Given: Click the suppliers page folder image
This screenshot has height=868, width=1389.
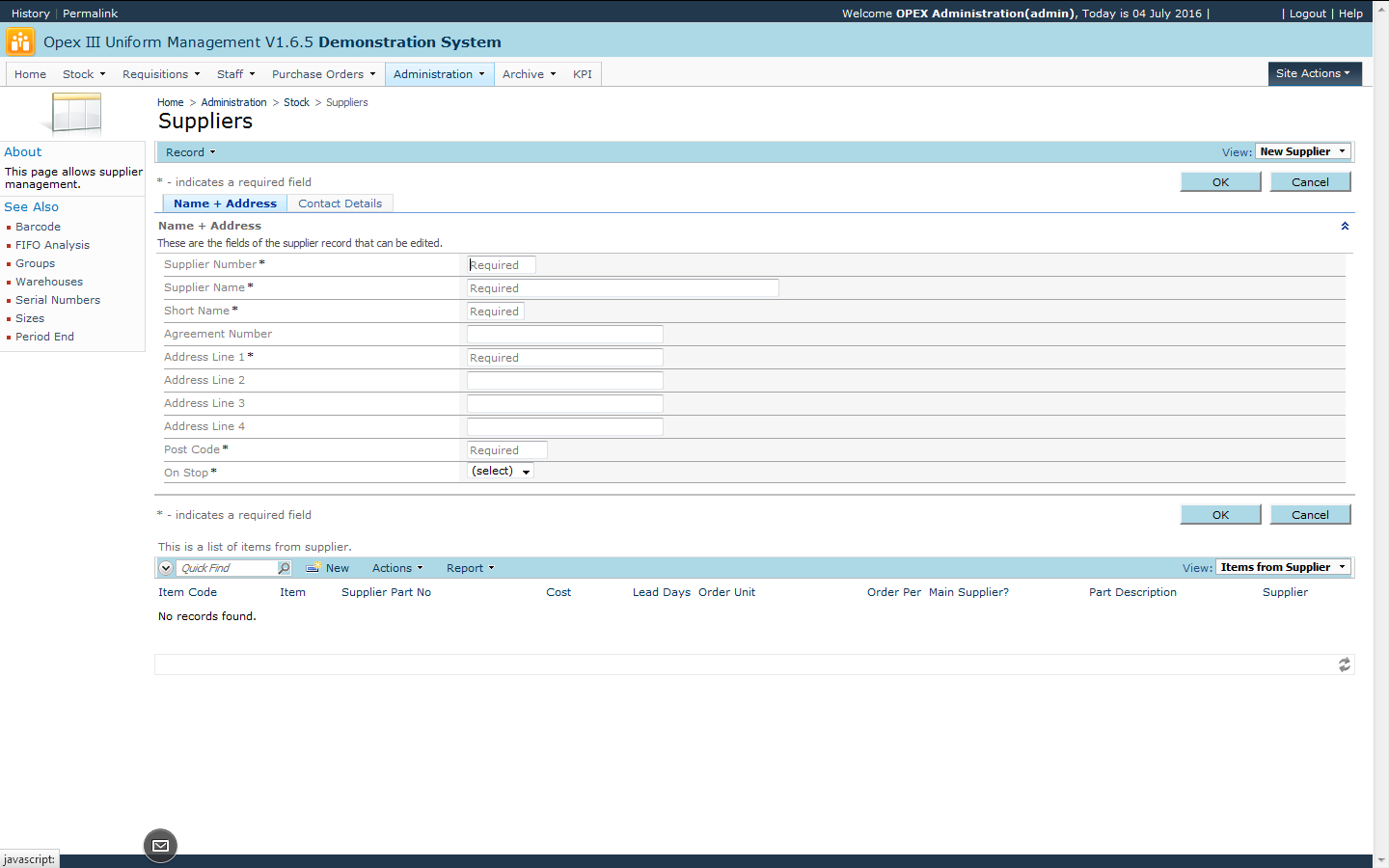Looking at the screenshot, I should (x=72, y=114).
